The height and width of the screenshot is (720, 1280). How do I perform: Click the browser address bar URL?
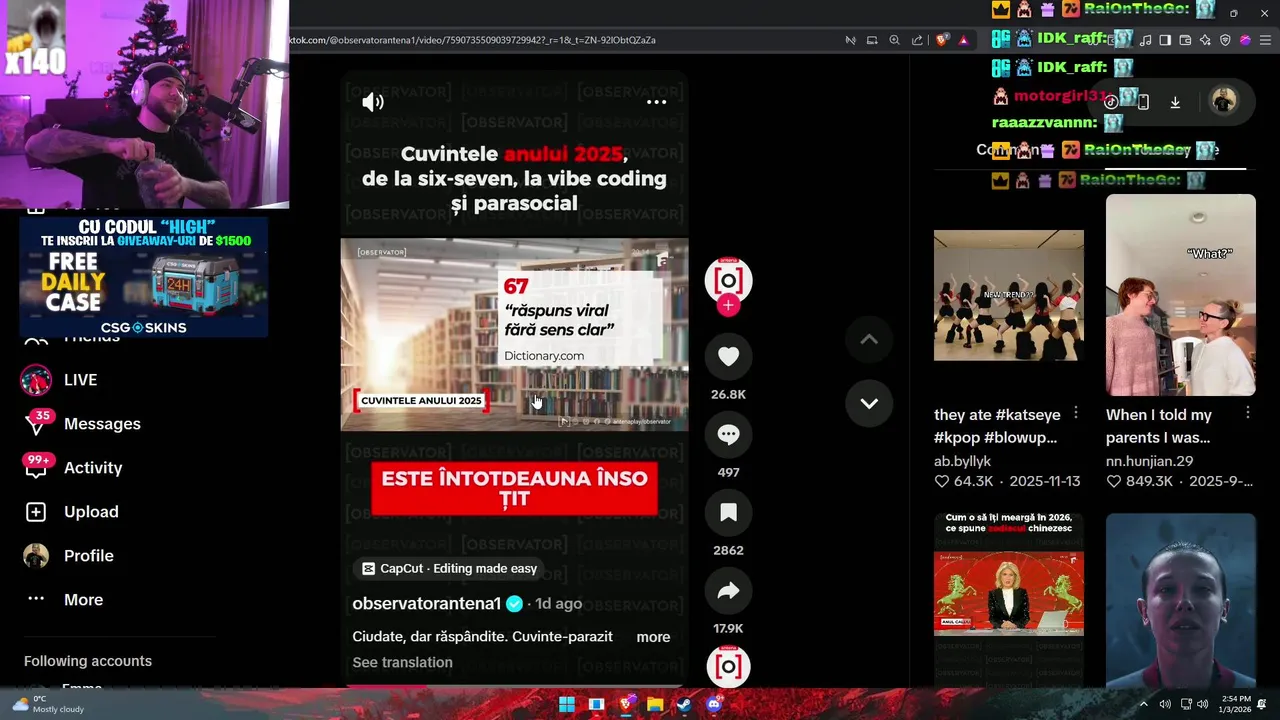coord(472,40)
